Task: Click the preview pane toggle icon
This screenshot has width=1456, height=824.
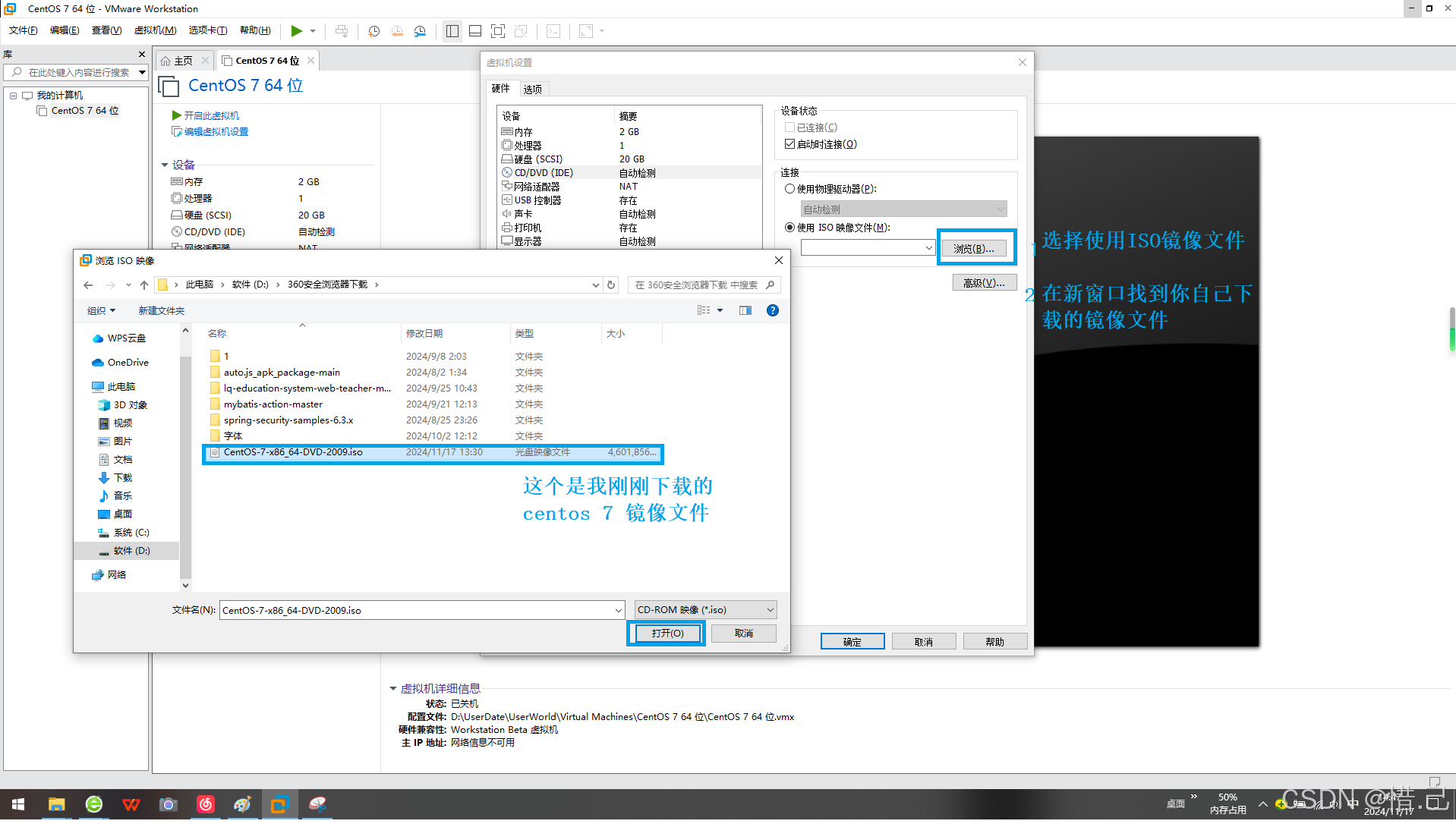Action: [745, 310]
